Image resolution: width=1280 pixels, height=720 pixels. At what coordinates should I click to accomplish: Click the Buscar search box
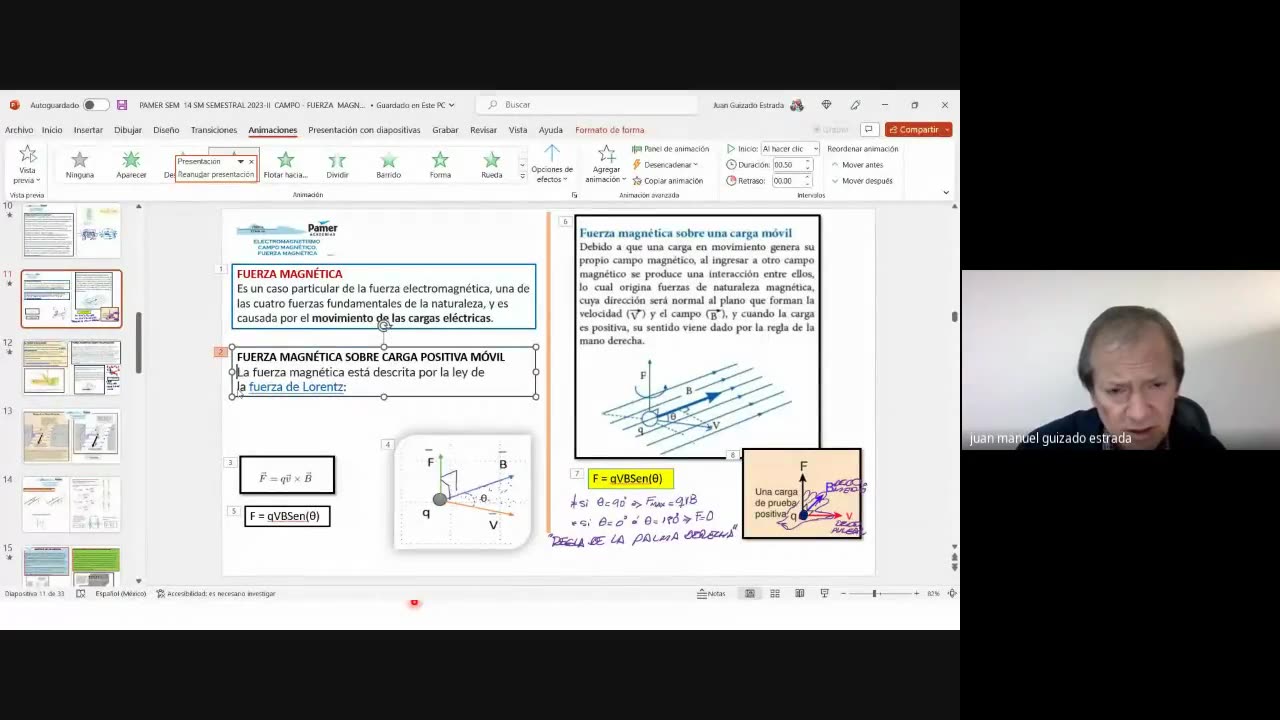(587, 105)
